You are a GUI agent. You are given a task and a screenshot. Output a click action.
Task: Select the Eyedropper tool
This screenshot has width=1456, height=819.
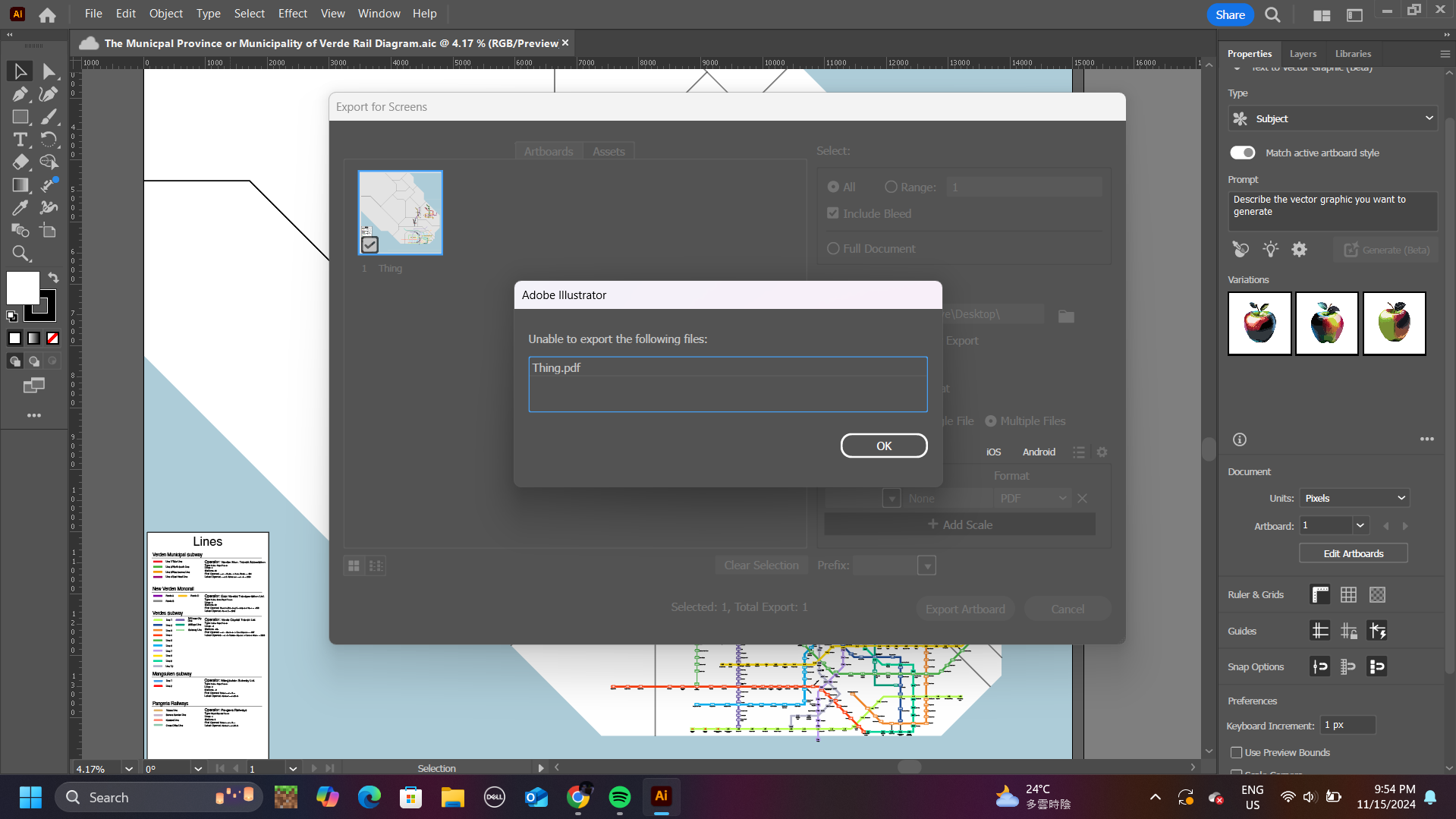(x=20, y=208)
